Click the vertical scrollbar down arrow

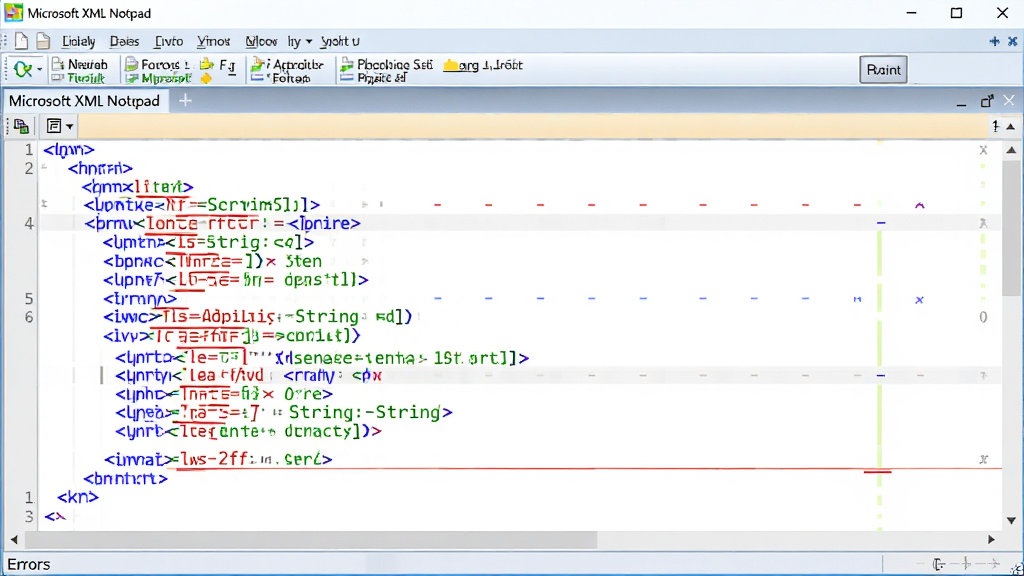click(x=1011, y=520)
